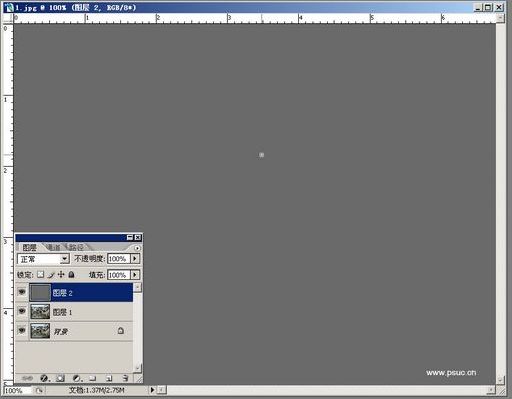Click new adjustment layer icon

77,378
